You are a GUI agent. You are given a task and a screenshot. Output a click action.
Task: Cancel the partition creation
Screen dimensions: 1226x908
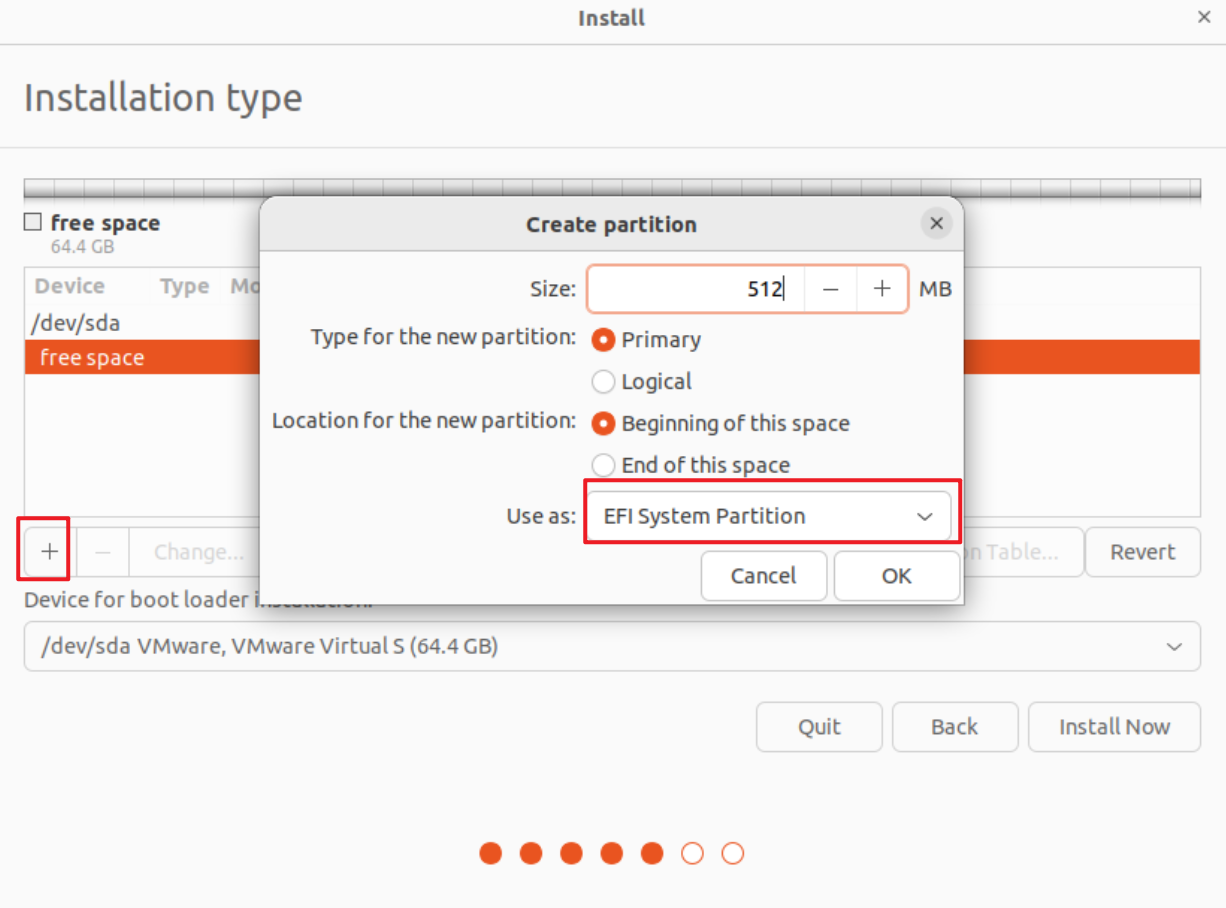(x=763, y=576)
